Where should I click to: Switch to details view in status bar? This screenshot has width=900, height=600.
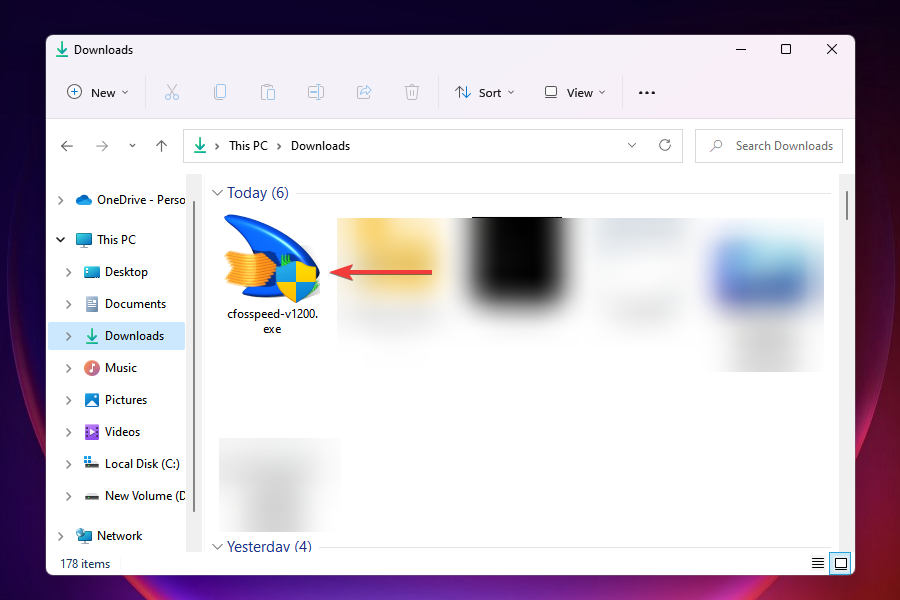click(x=818, y=563)
